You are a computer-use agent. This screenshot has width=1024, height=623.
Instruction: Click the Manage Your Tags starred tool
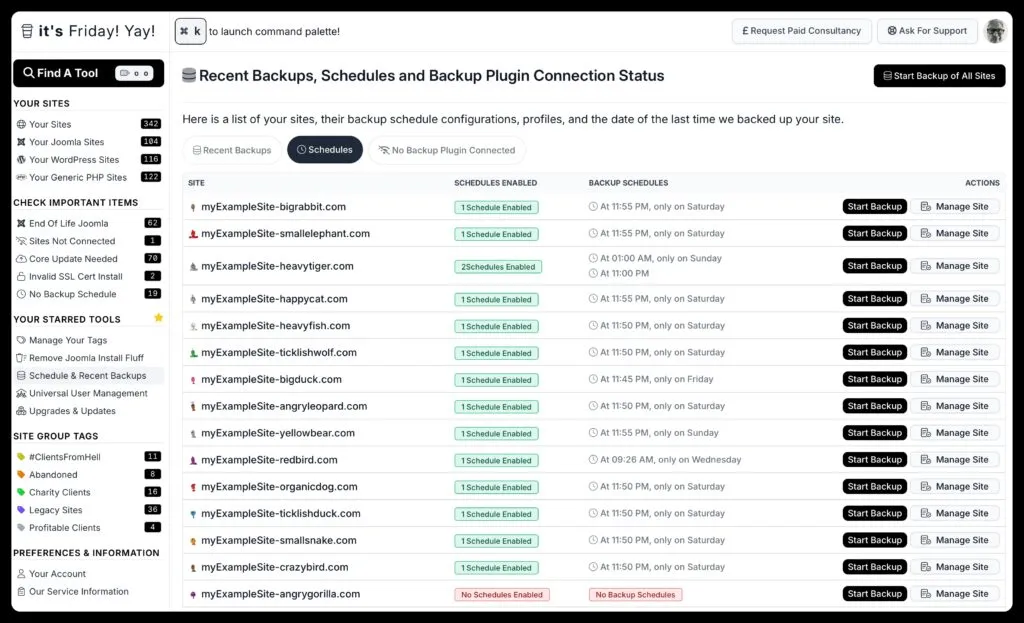click(64, 338)
